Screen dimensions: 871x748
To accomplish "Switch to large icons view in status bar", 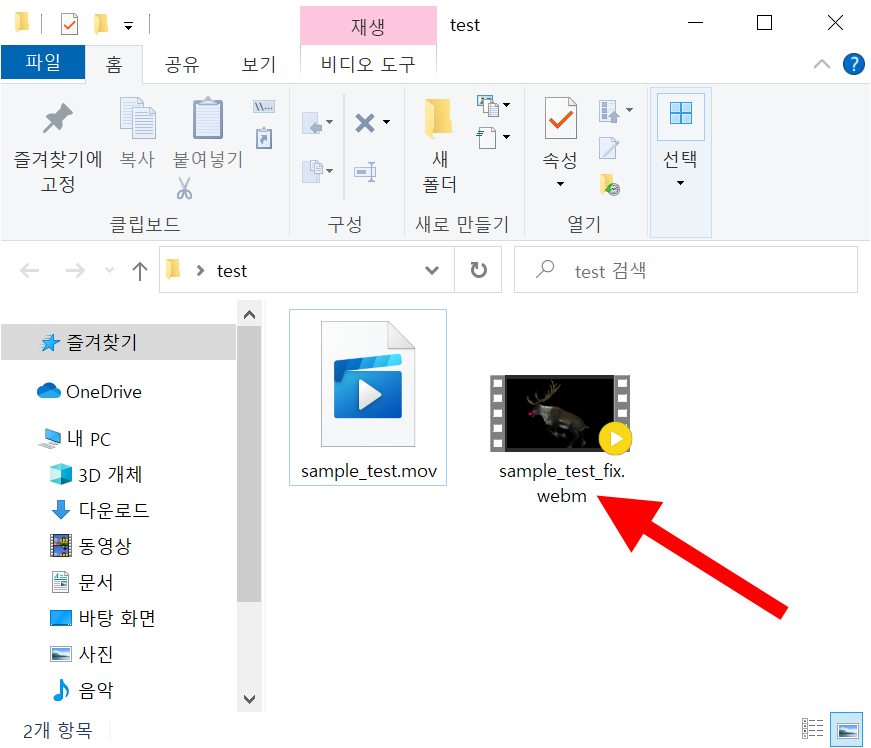I will pyautogui.click(x=847, y=729).
